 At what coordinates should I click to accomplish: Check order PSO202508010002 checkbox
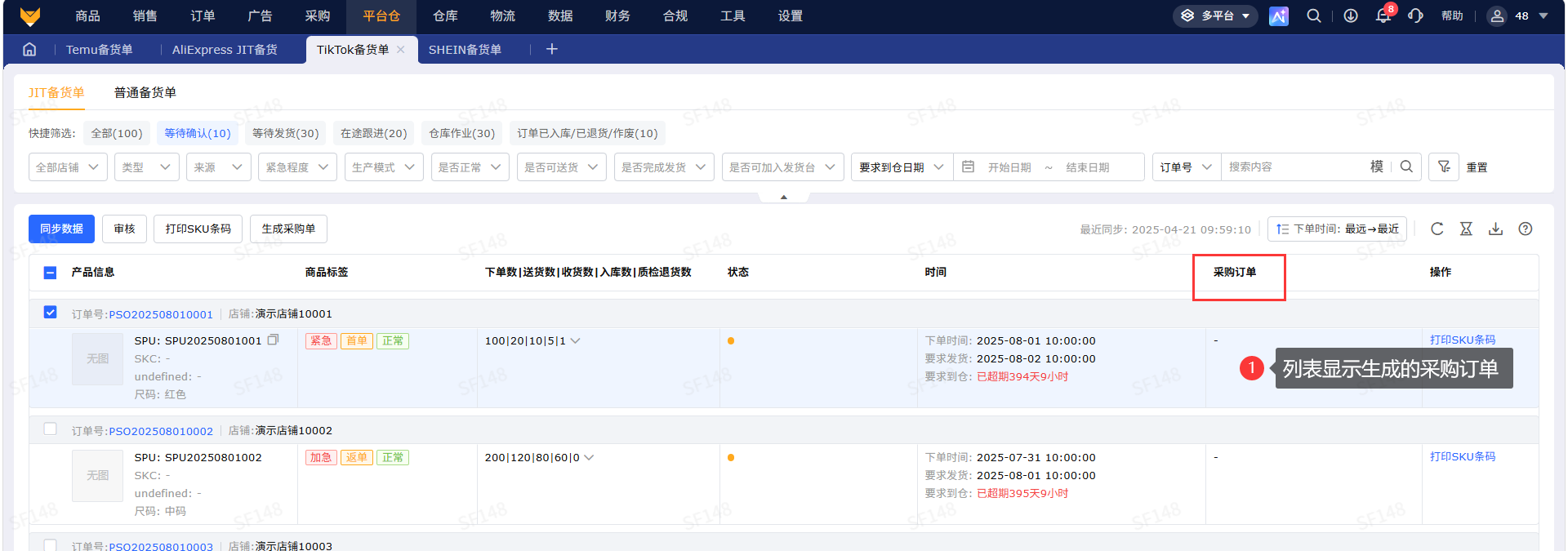coord(50,429)
